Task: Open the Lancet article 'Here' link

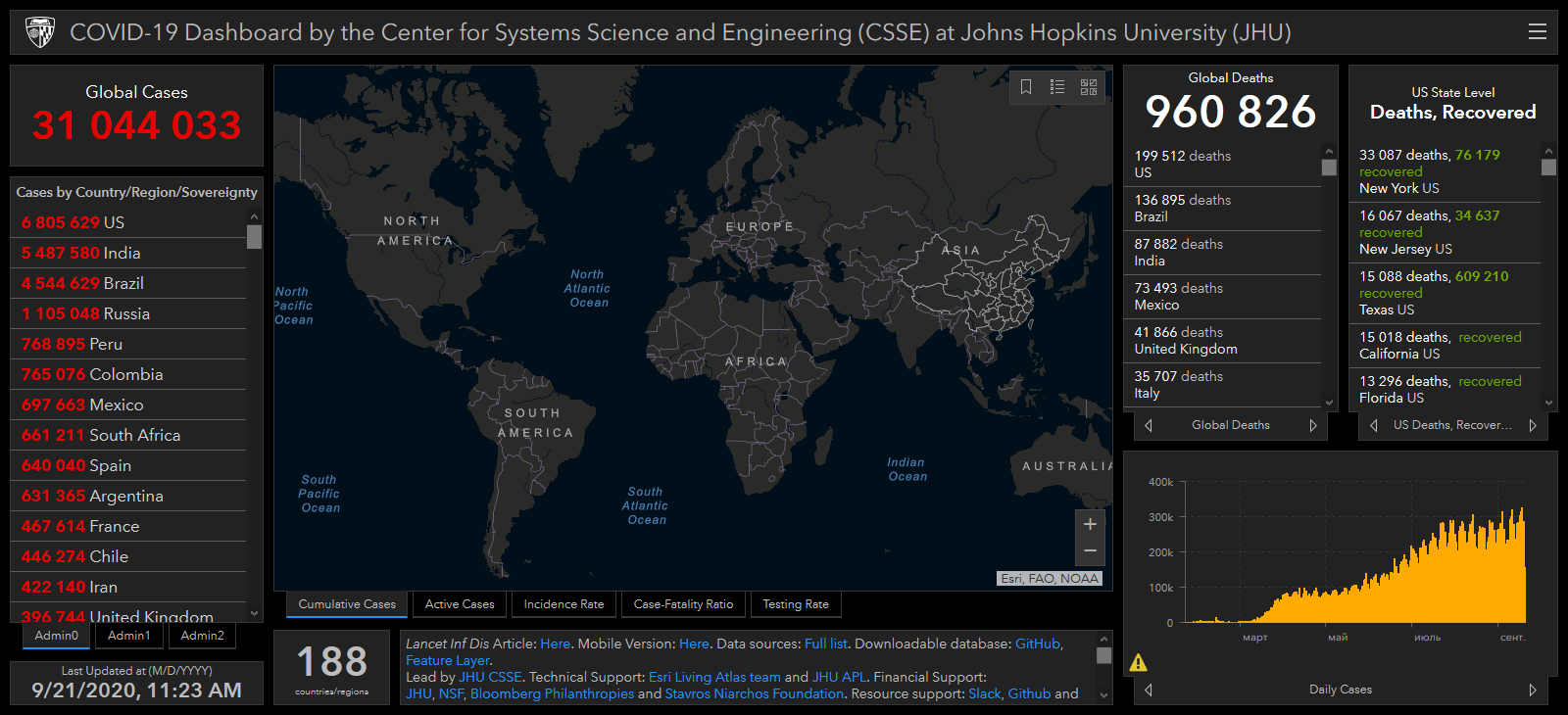Action: pos(555,643)
